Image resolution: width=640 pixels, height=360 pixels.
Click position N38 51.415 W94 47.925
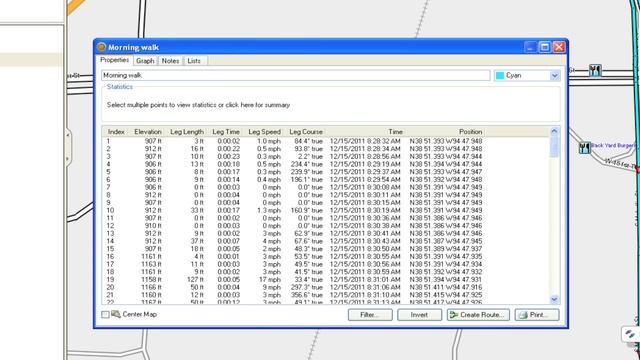click(x=446, y=295)
